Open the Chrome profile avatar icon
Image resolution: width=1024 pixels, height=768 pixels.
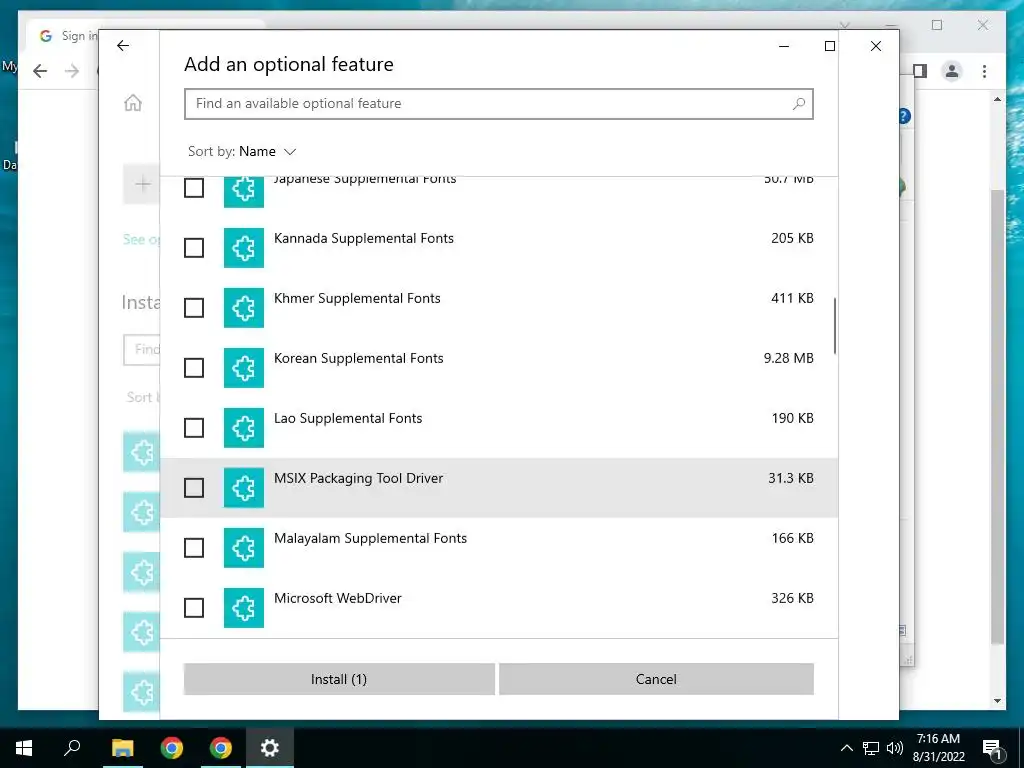[x=952, y=71]
